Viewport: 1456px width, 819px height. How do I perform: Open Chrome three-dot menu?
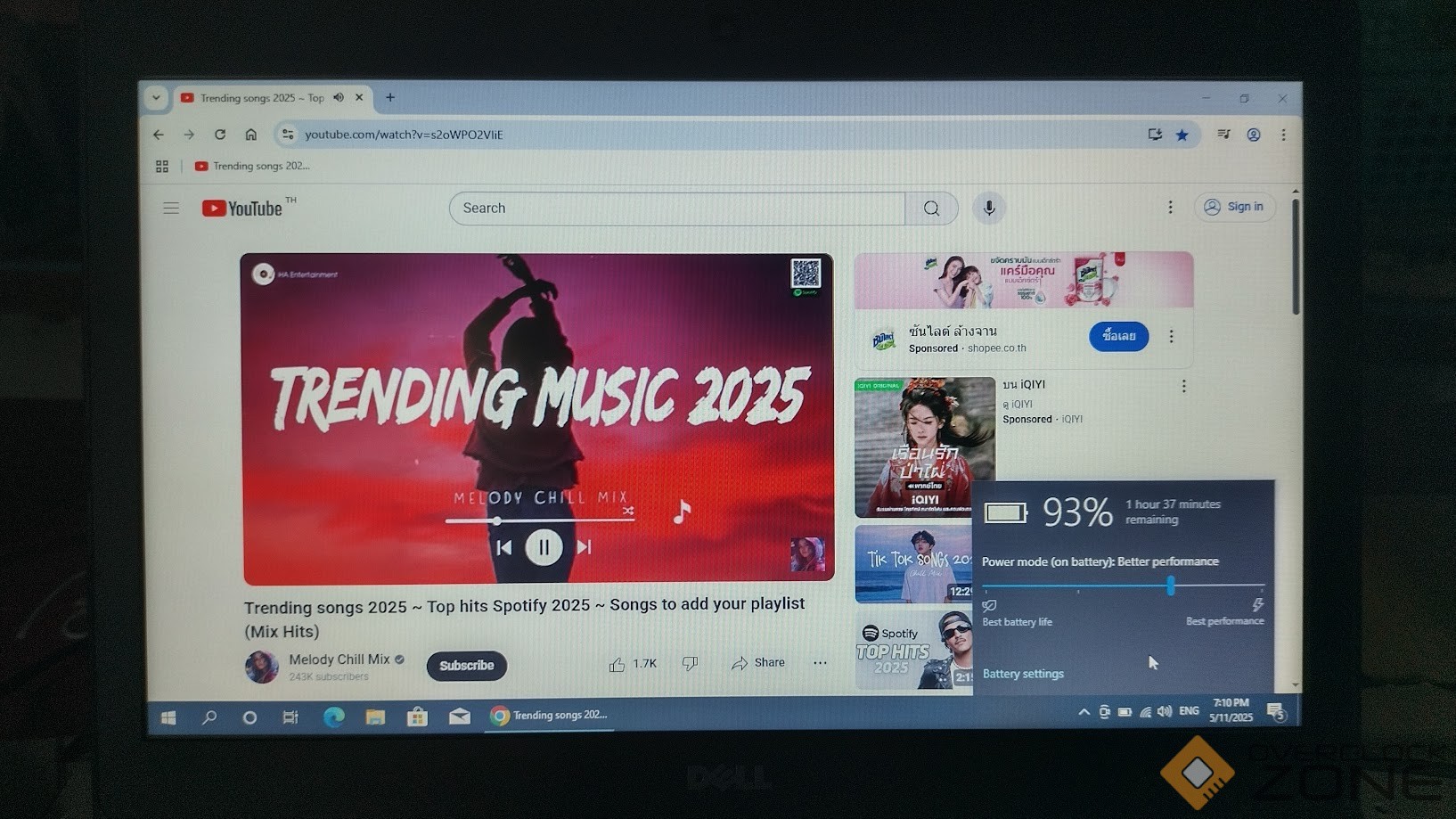(1283, 135)
